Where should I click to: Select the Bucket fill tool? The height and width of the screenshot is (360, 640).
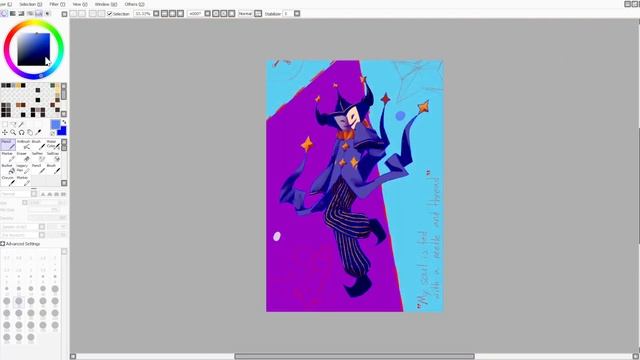pos(8,169)
